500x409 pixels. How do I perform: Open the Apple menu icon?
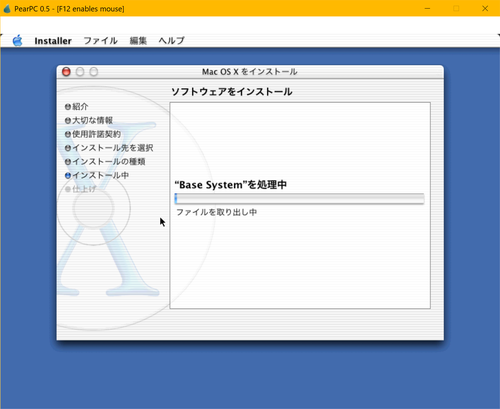click(x=17, y=41)
